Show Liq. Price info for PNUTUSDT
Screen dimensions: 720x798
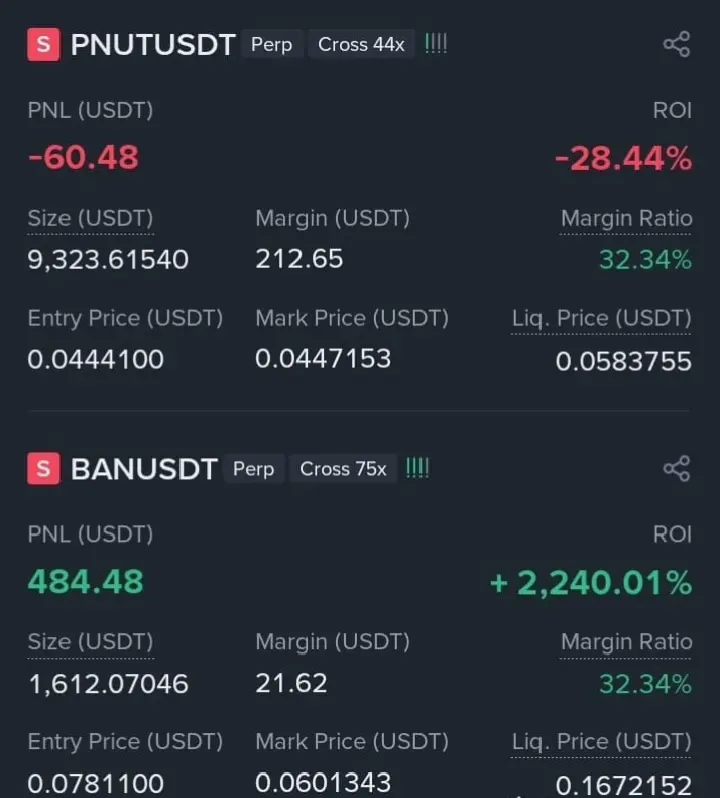pyautogui.click(x=601, y=319)
